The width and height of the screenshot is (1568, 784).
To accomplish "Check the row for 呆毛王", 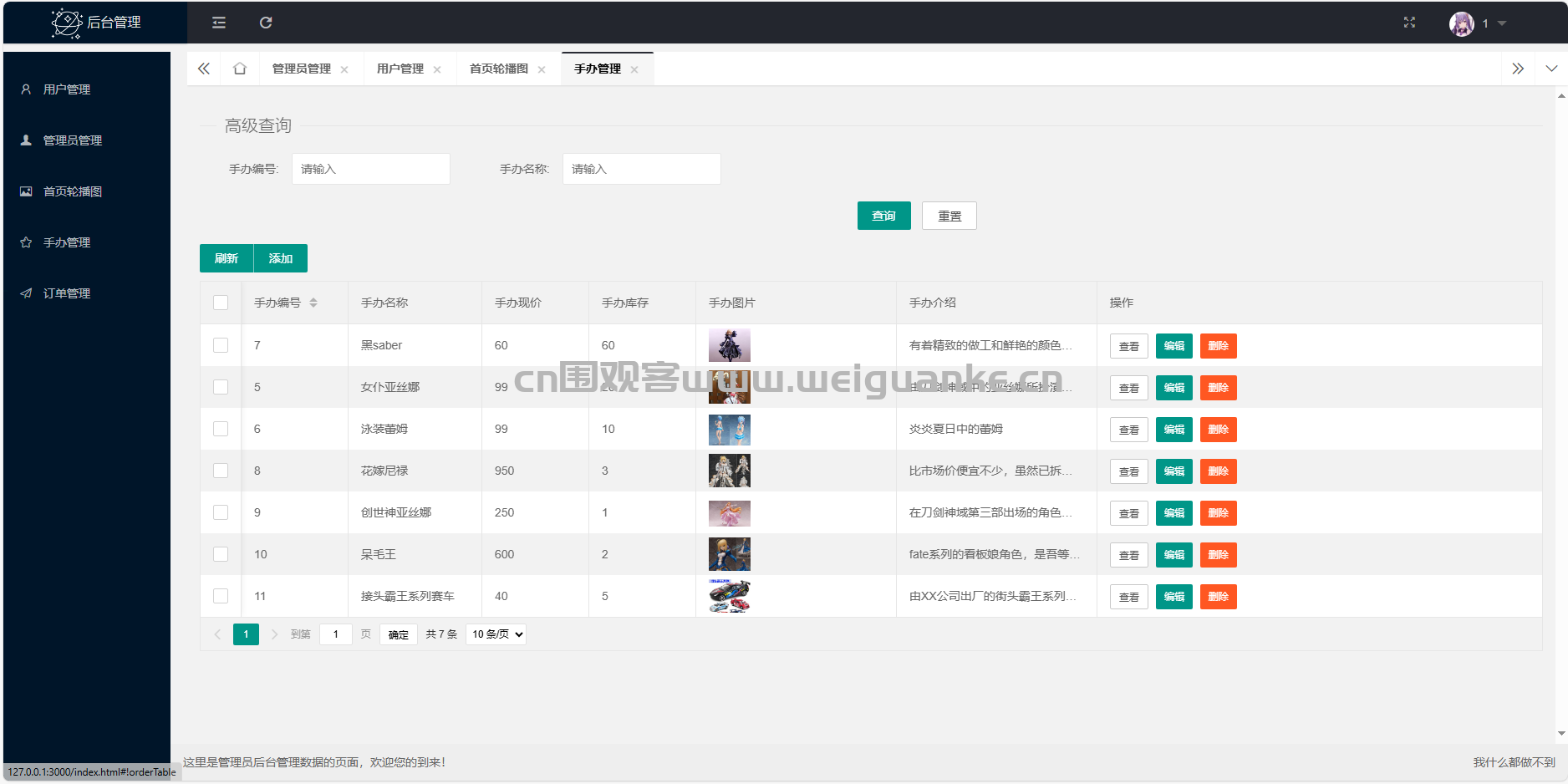I will click(221, 554).
